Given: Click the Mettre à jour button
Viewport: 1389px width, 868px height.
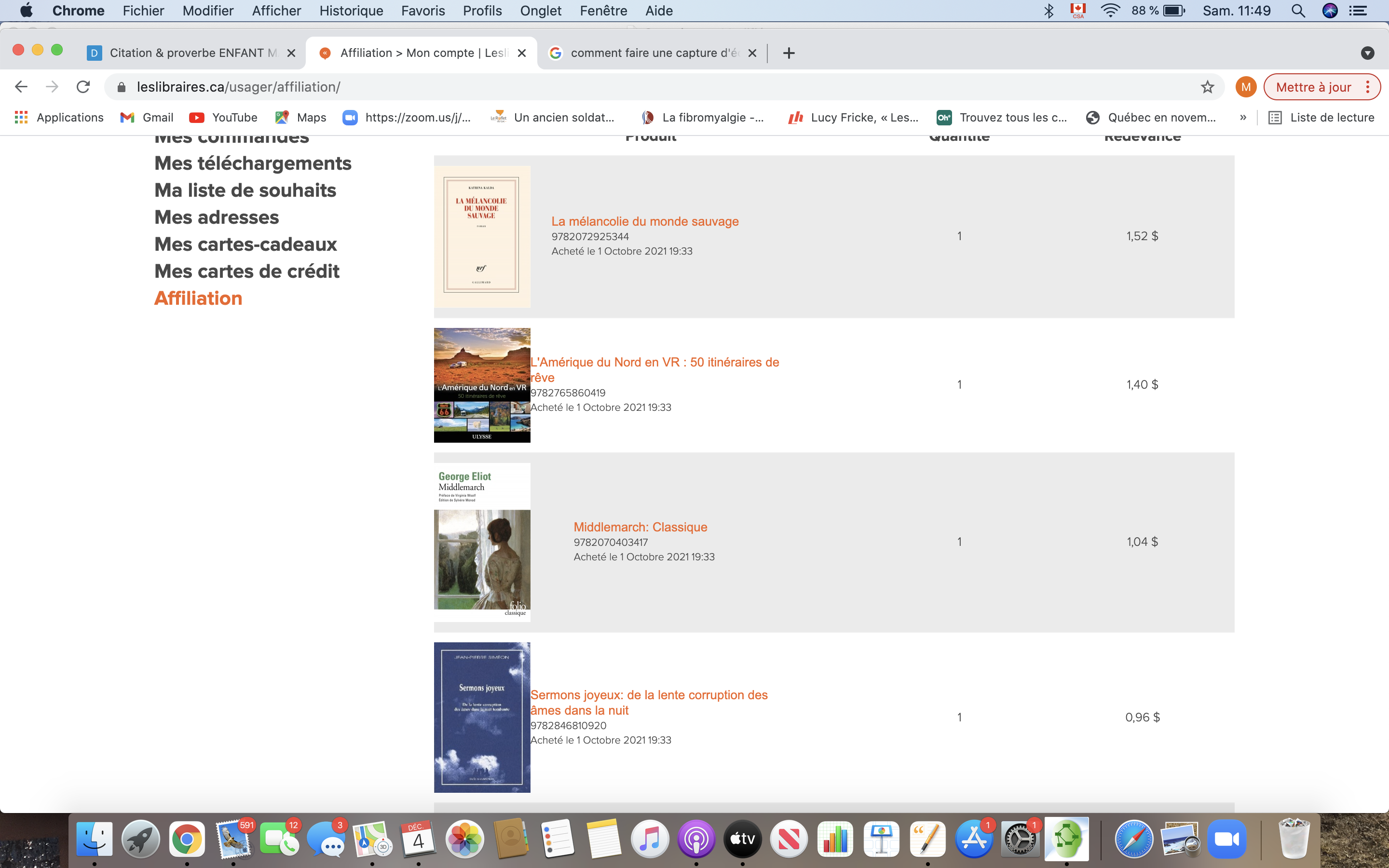Looking at the screenshot, I should (x=1313, y=87).
